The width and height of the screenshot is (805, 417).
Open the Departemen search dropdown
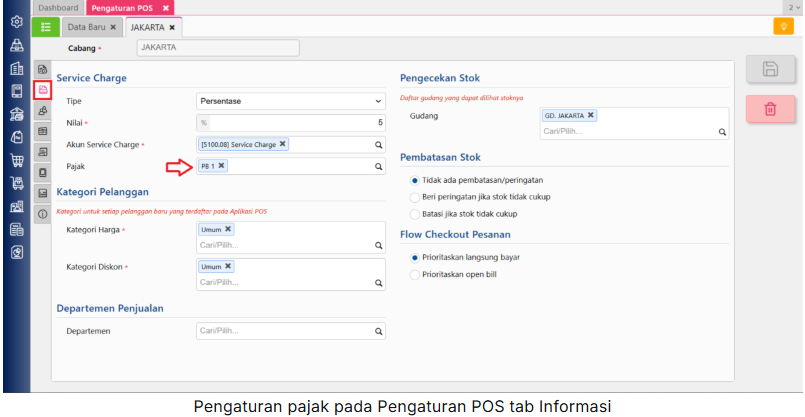(x=291, y=331)
